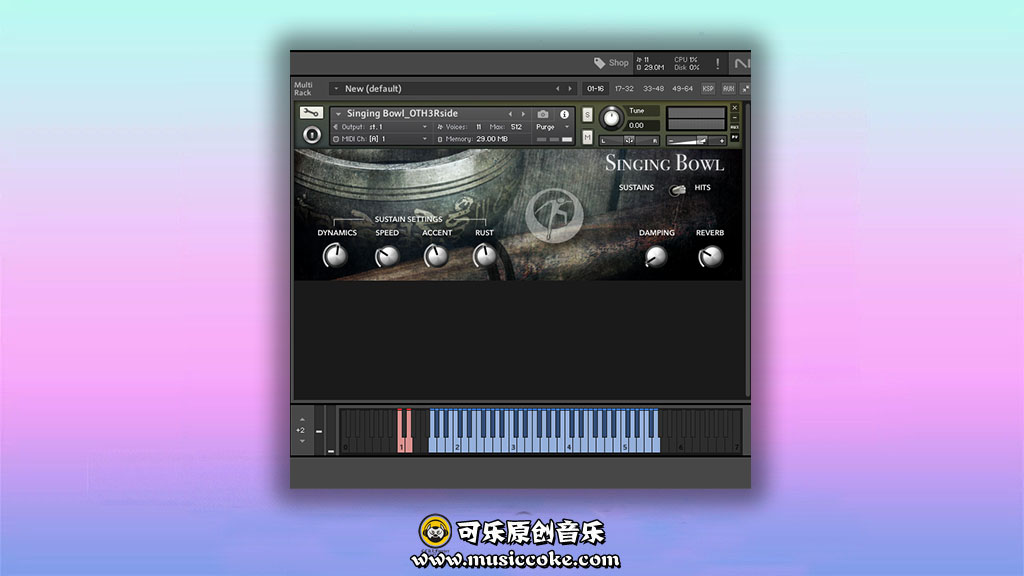Flip the Sustains/Hits switch

(677, 189)
